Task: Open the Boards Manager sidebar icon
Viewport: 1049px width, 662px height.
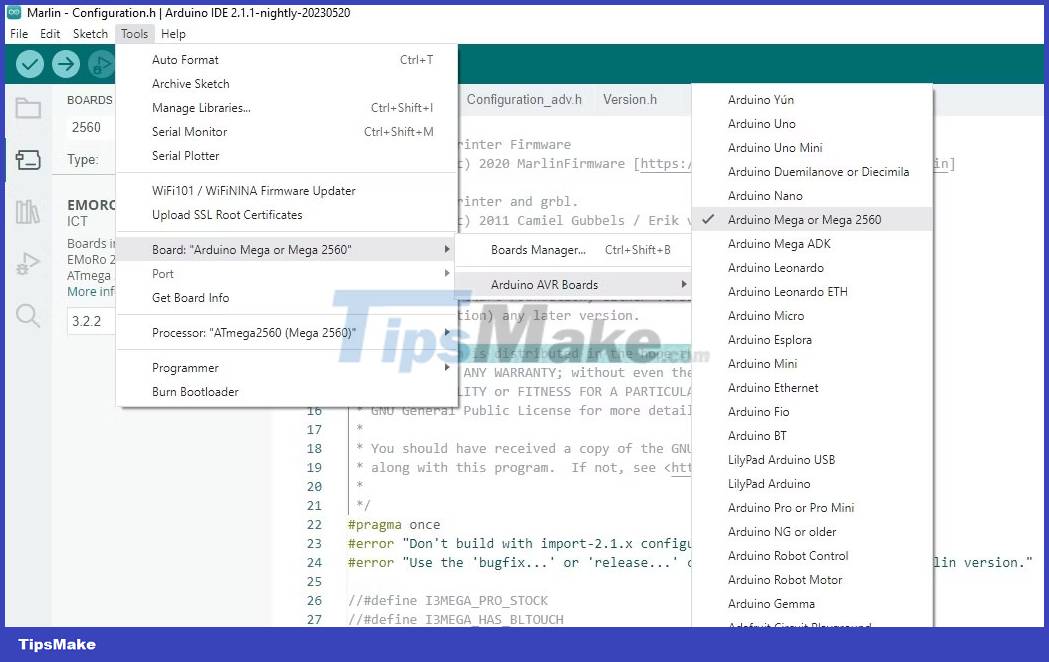Action: pos(28,160)
